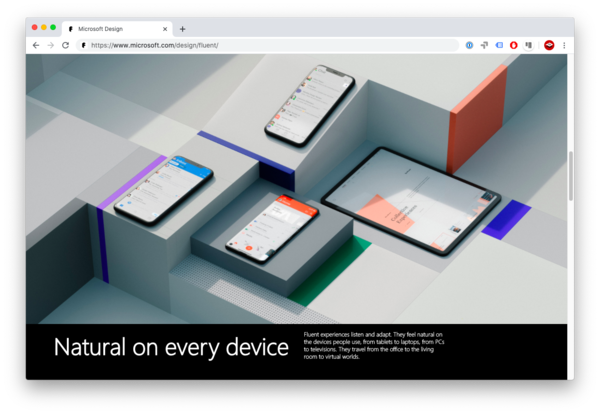The width and height of the screenshot is (600, 414).
Task: Click the circled gray bars extension icon
Action: 528,46
